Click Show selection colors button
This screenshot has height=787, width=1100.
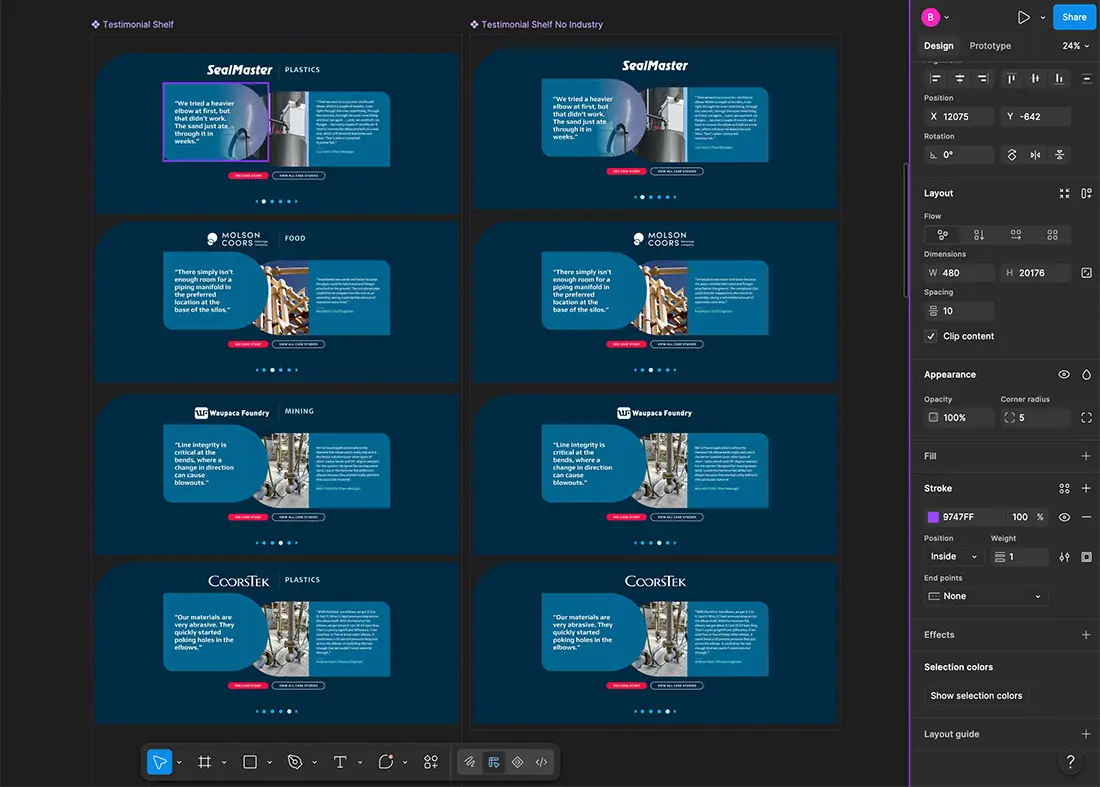coord(976,696)
